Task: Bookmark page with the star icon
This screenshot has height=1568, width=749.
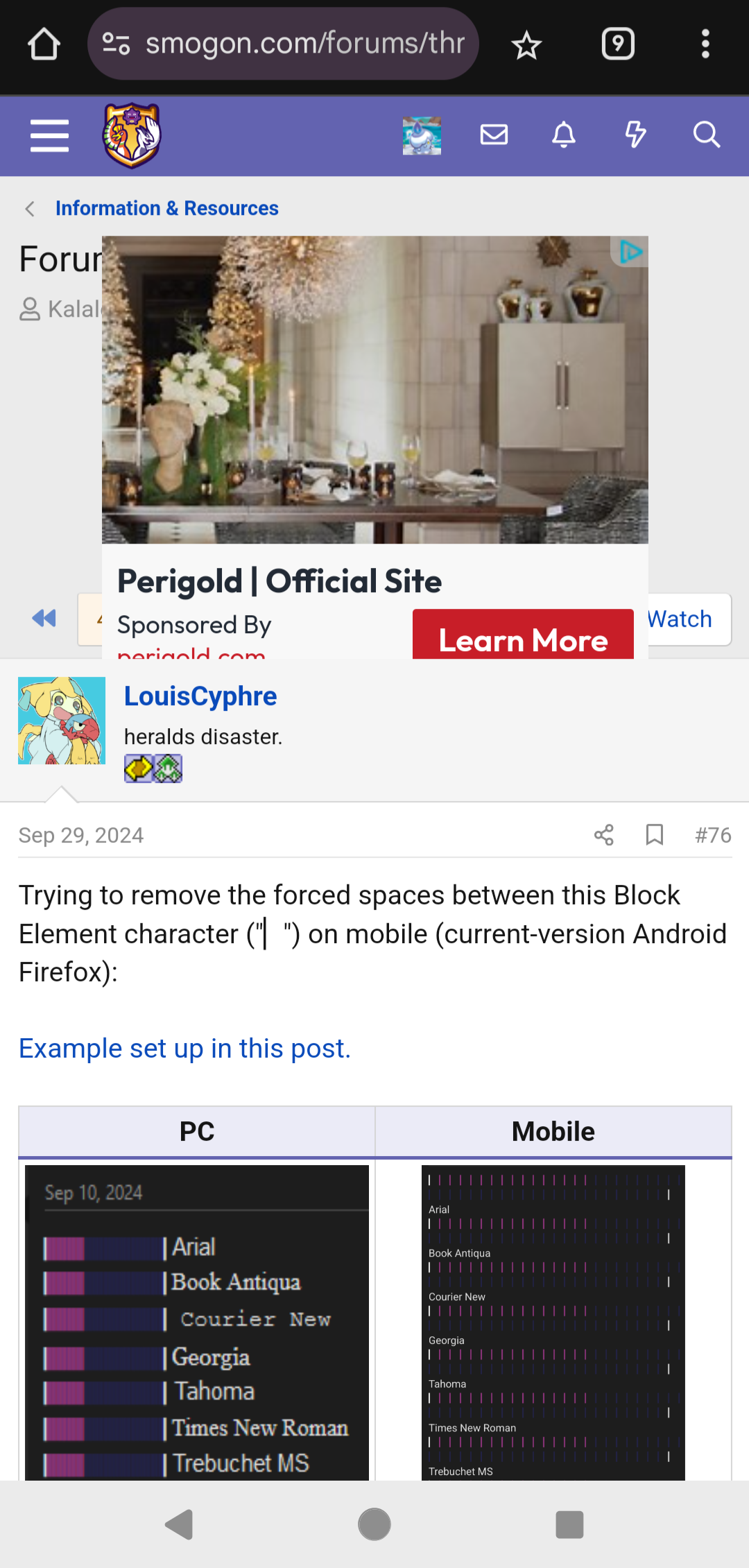Action: pyautogui.click(x=526, y=45)
